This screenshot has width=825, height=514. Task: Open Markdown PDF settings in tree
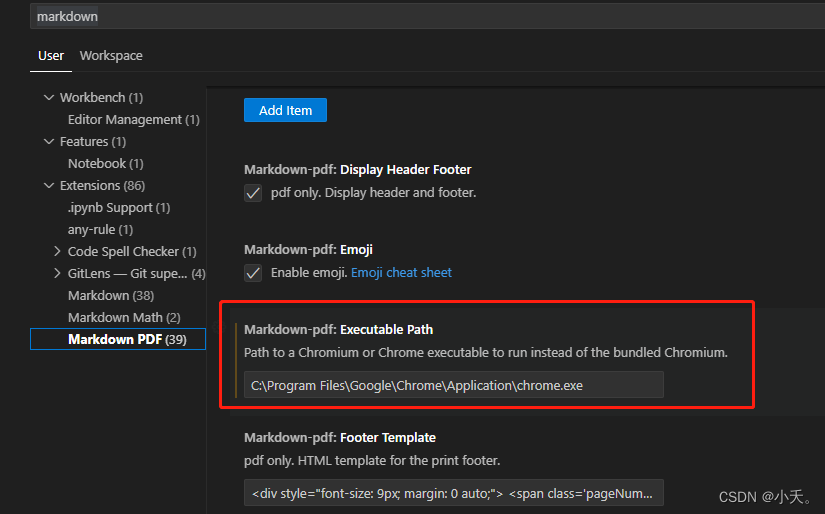(x=118, y=339)
